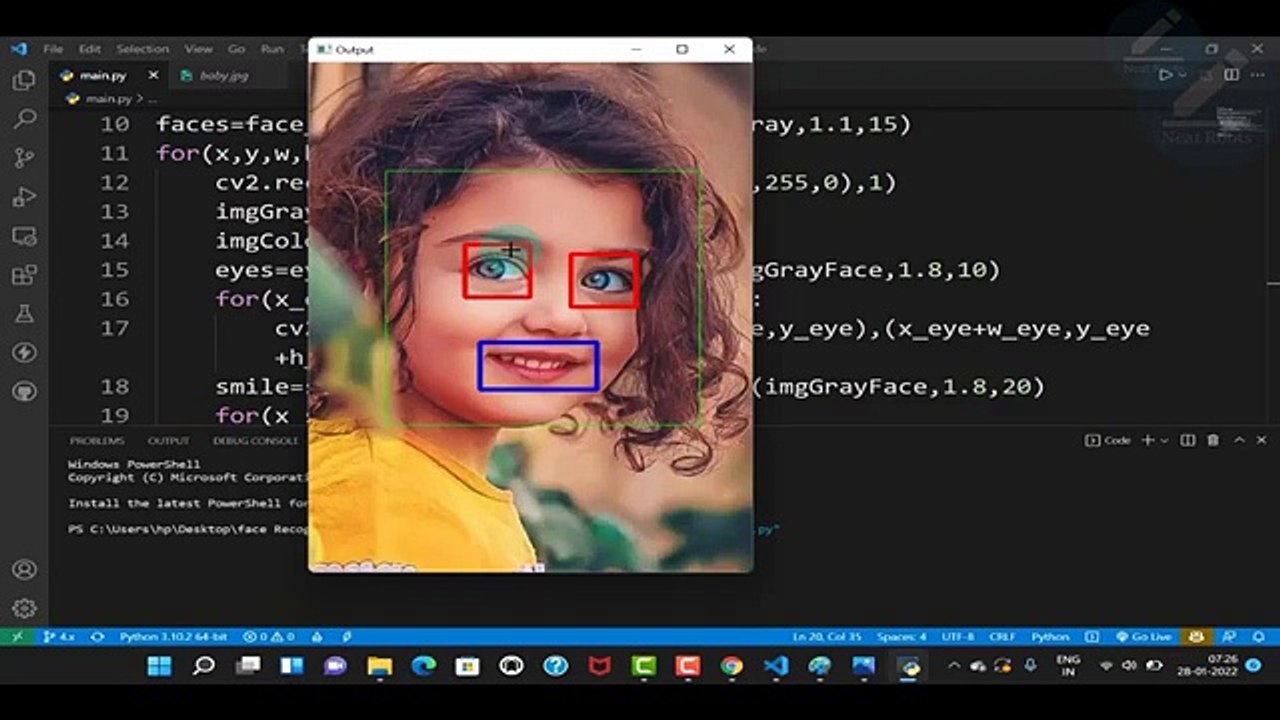The image size is (1280, 720).
Task: Close the main.py tab
Action: [x=153, y=75]
